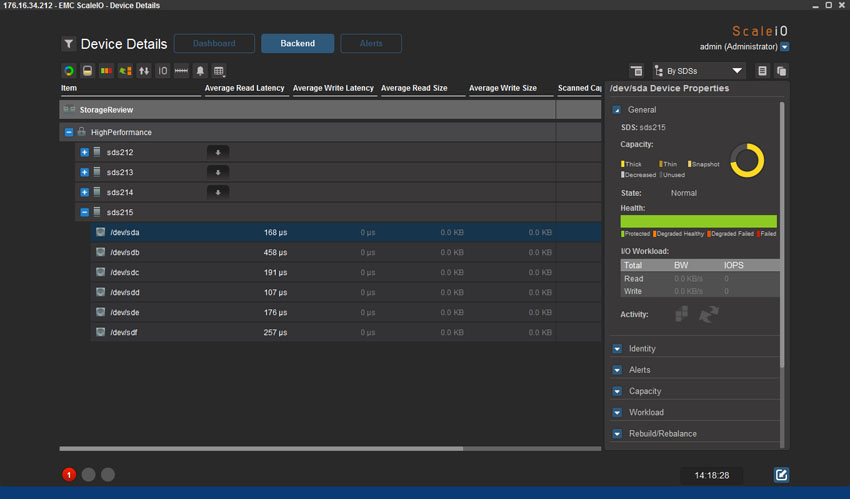The height and width of the screenshot is (499, 850).
Task: Switch to the Alerts tab
Action: coord(371,43)
